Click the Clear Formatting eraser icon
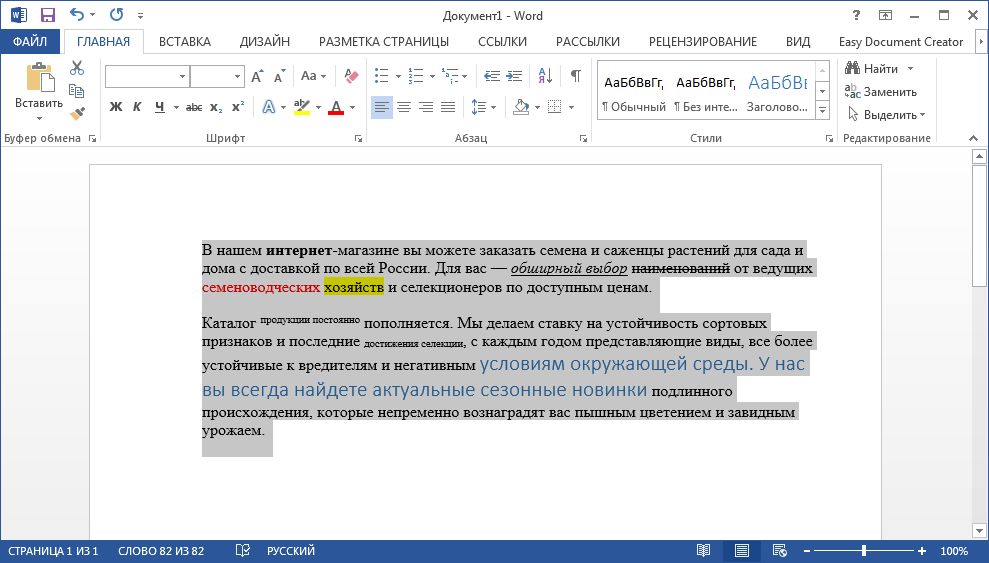Screen dimensions: 989x563 (x=350, y=76)
